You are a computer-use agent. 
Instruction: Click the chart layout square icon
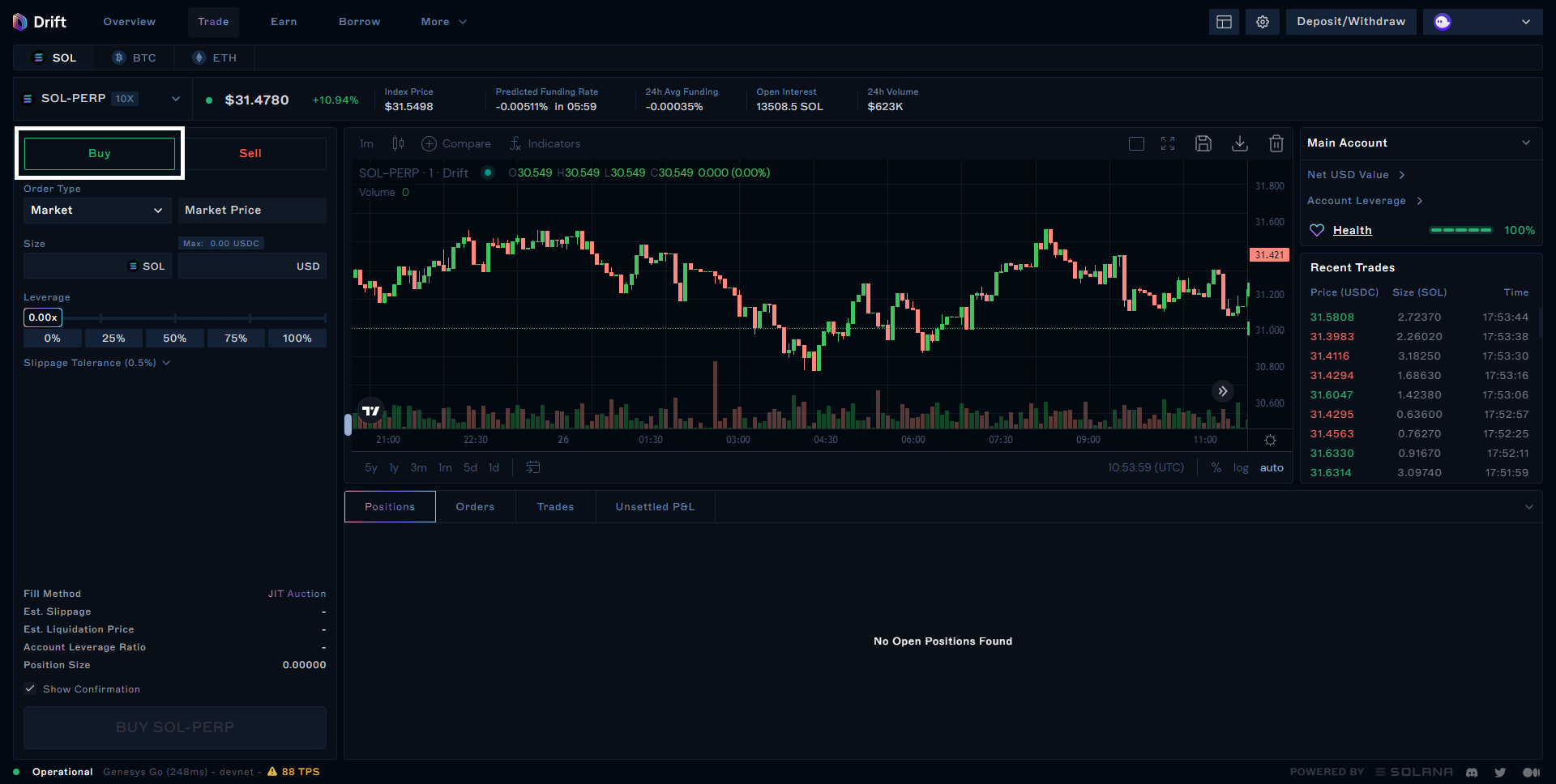coord(1136,143)
